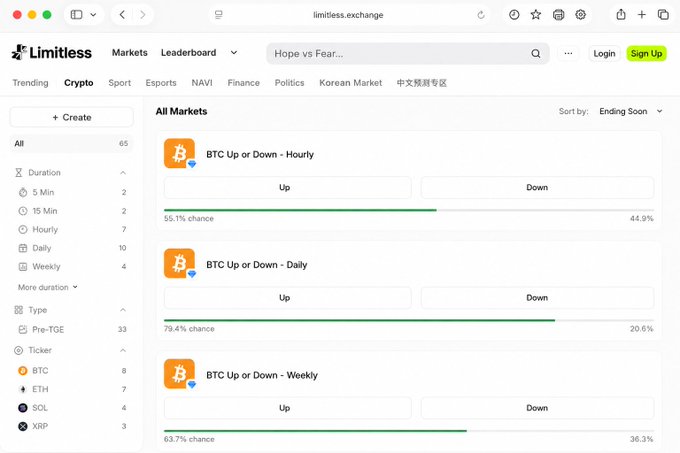Switch to the NAVI tab
The height and width of the screenshot is (453, 680).
pos(202,83)
